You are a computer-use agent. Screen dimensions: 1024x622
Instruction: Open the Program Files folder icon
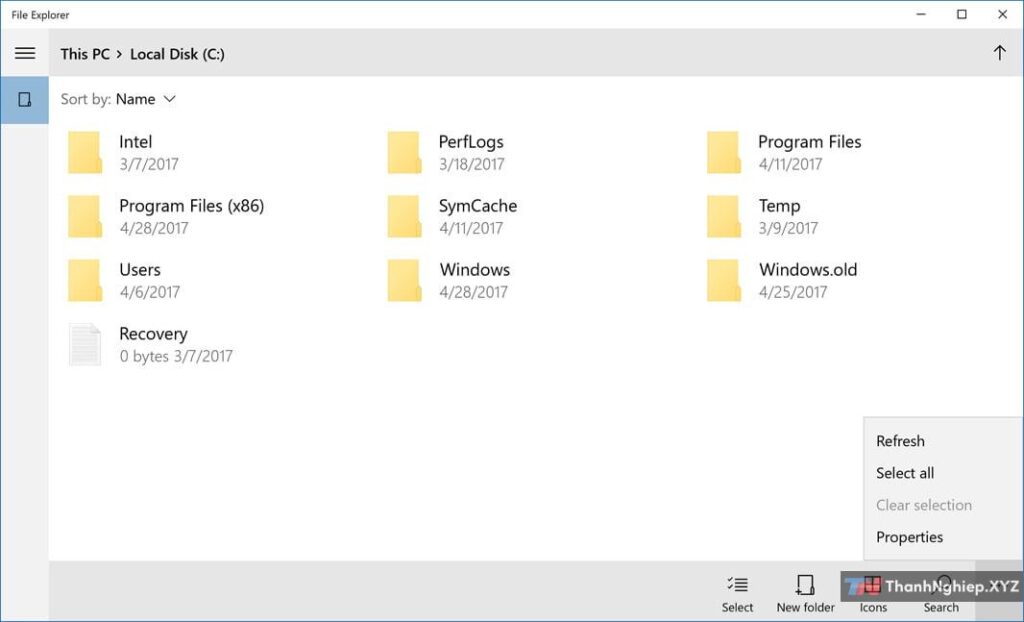coord(724,152)
